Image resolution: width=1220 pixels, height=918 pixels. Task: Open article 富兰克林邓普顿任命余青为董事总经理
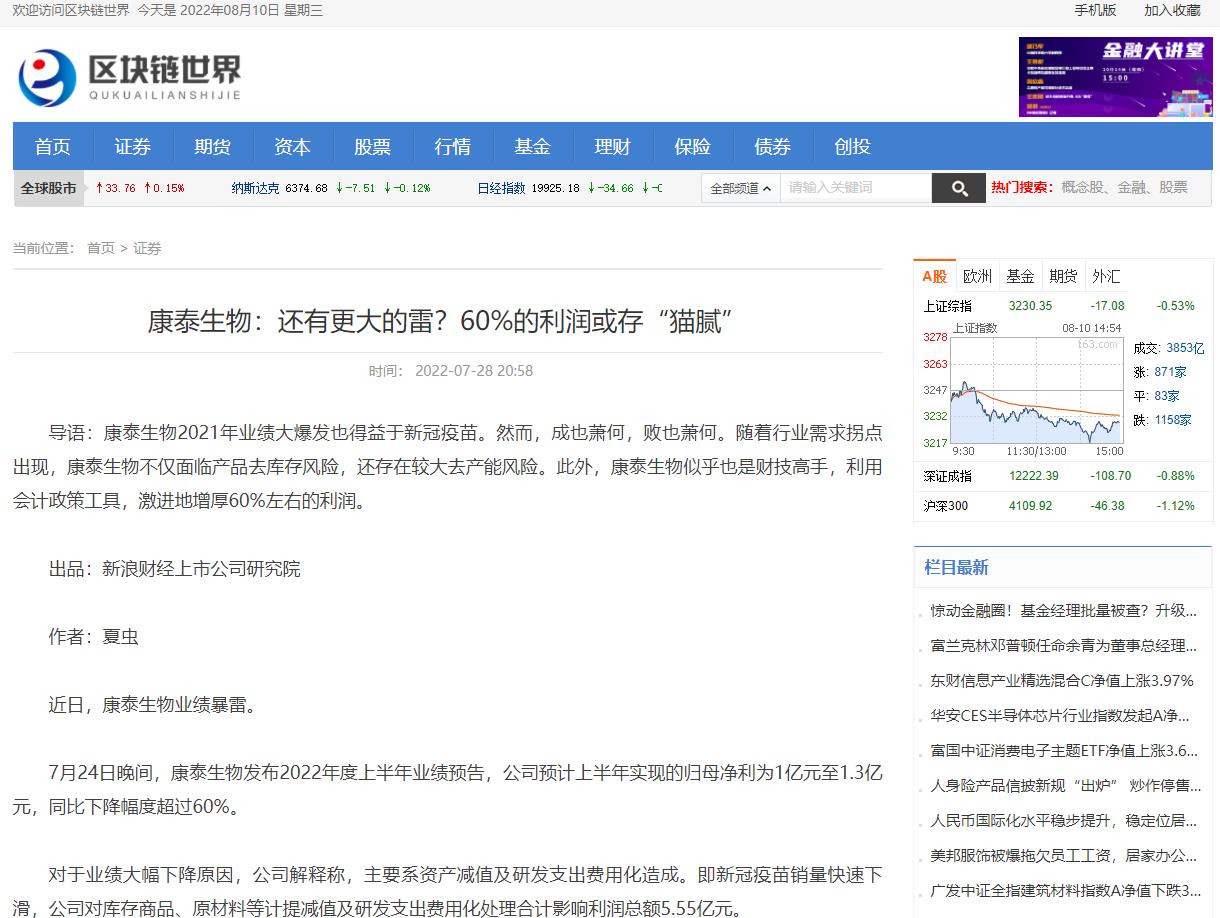[1064, 646]
